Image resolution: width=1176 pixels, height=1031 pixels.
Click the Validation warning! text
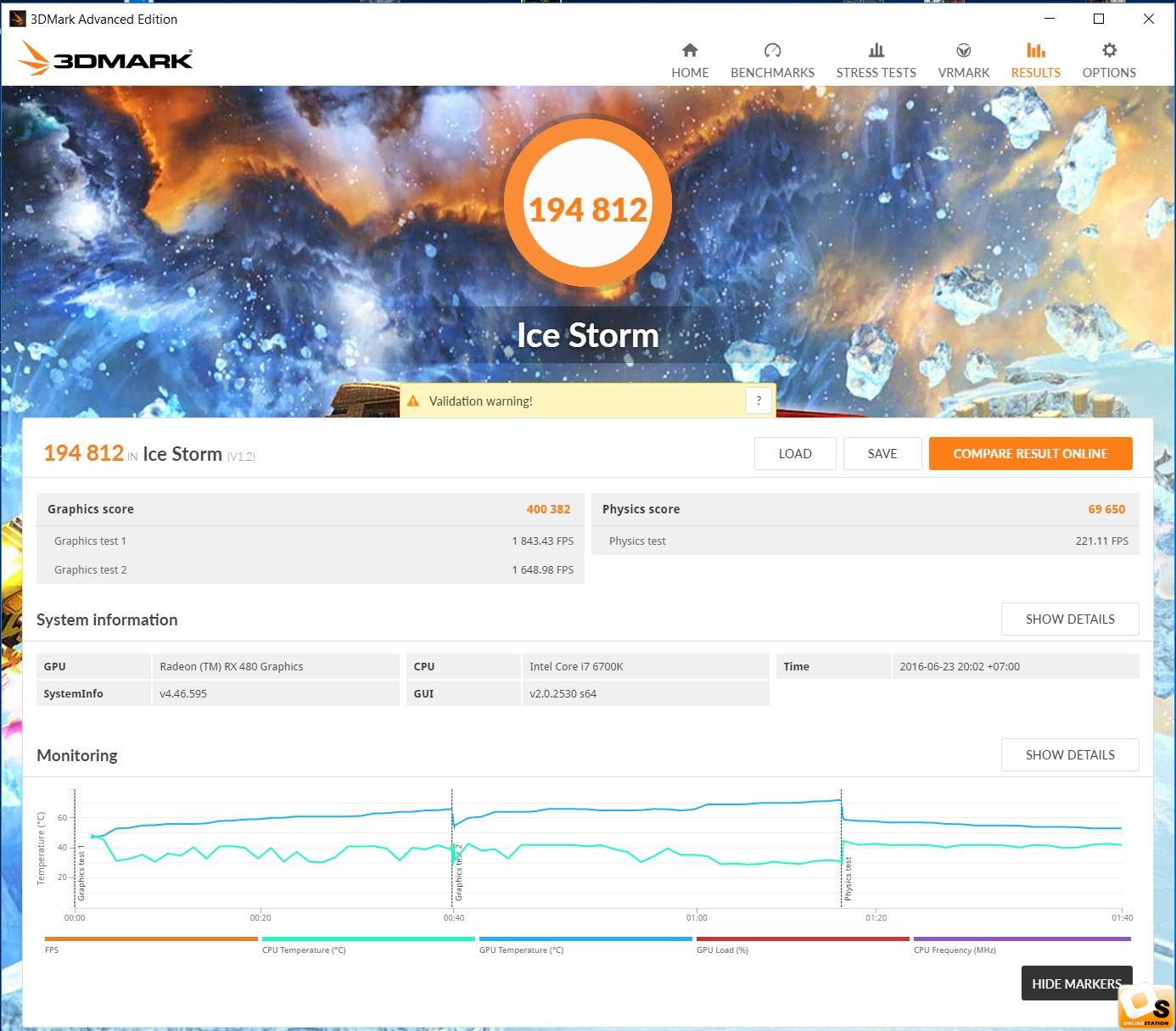[480, 401]
